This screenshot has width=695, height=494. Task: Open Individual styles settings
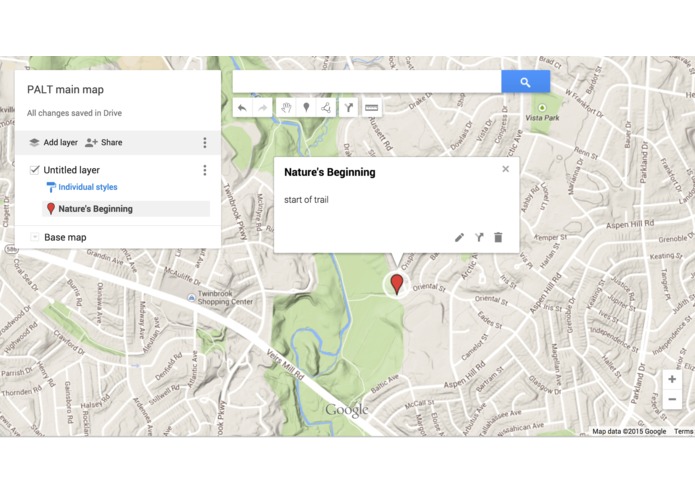[82, 187]
